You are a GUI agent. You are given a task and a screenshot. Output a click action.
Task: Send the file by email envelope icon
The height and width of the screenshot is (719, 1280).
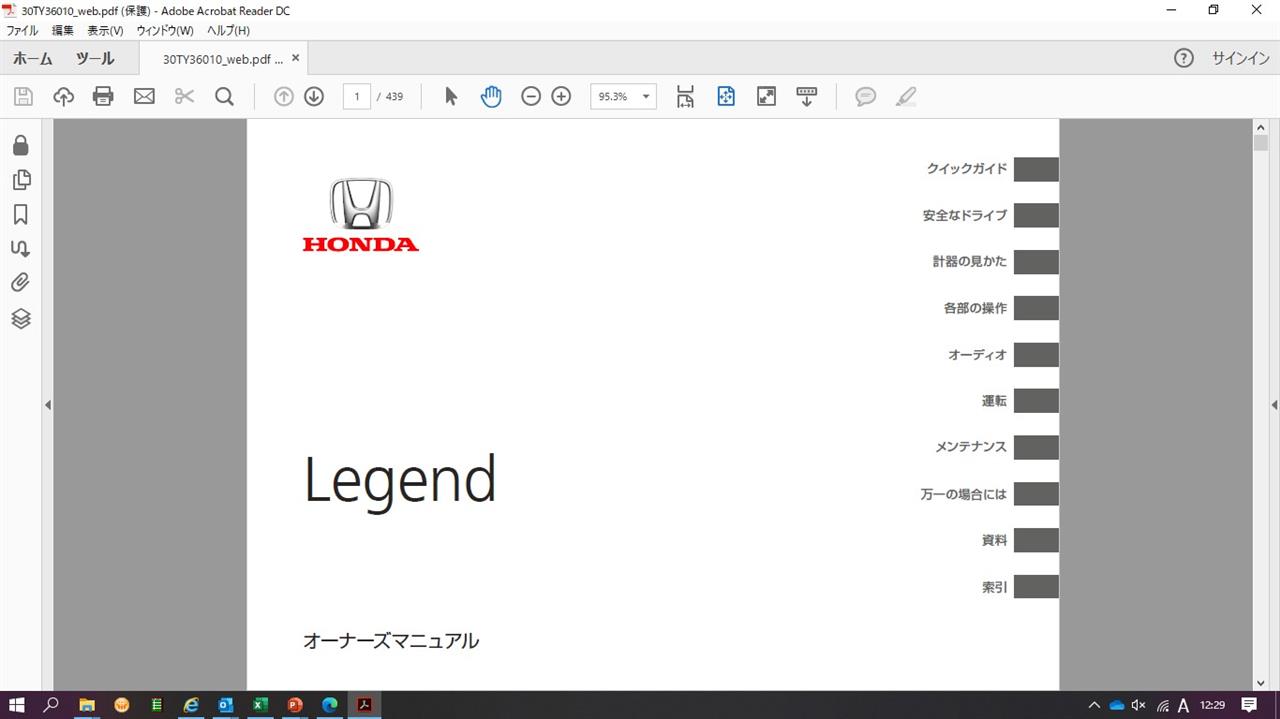click(x=144, y=97)
